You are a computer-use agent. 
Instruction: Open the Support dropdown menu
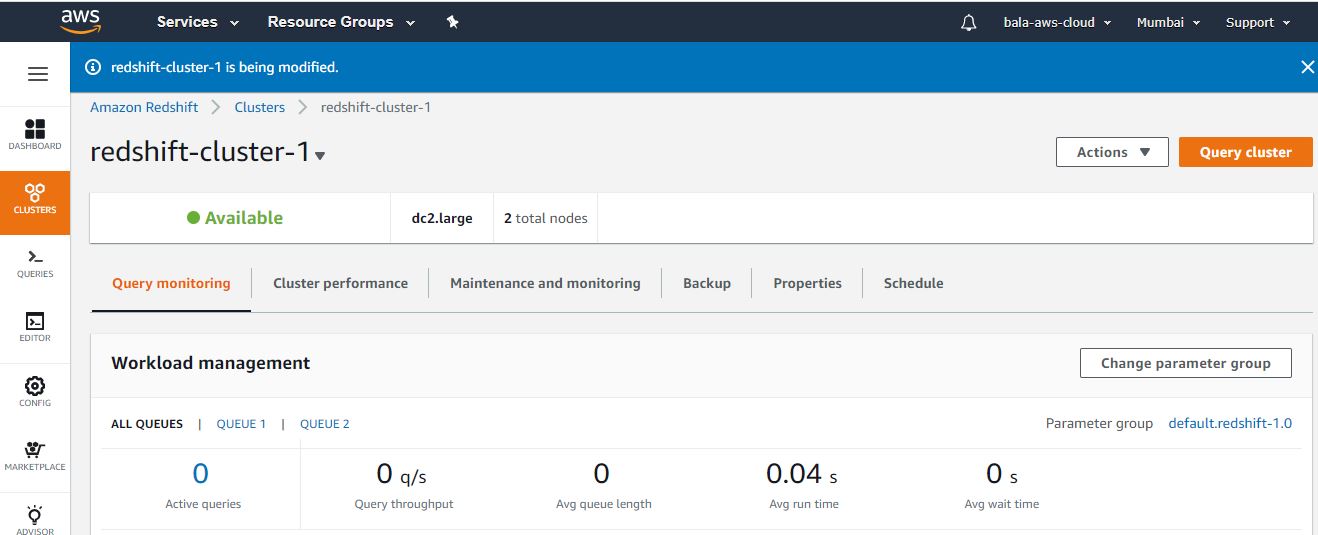(1258, 22)
